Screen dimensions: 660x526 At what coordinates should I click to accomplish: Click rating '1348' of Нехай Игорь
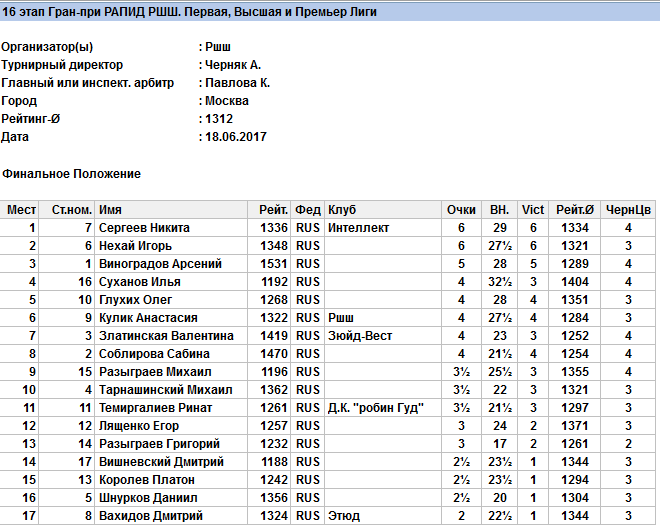[x=274, y=246]
